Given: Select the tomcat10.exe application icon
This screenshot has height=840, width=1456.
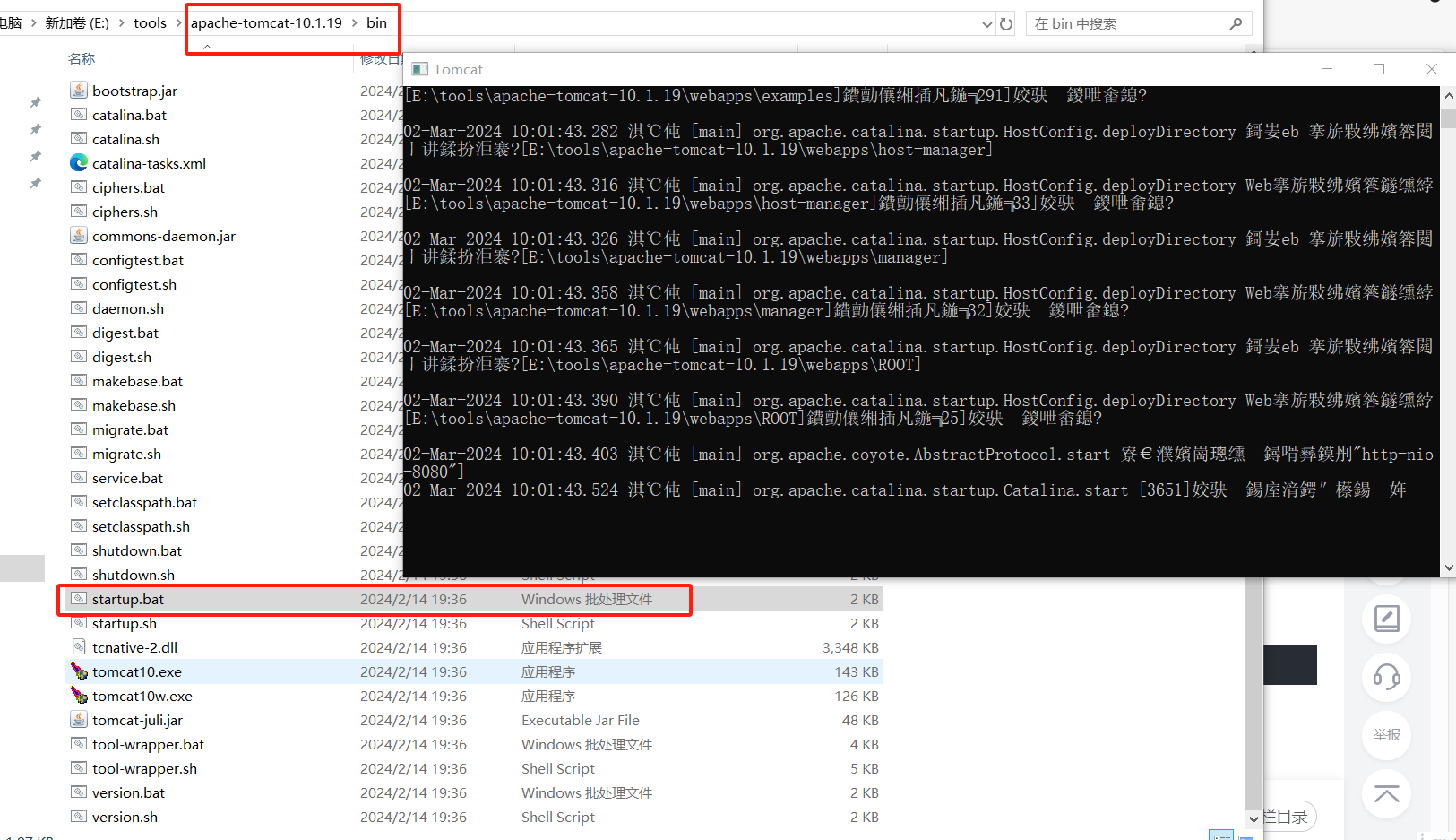Looking at the screenshot, I should click(x=79, y=671).
